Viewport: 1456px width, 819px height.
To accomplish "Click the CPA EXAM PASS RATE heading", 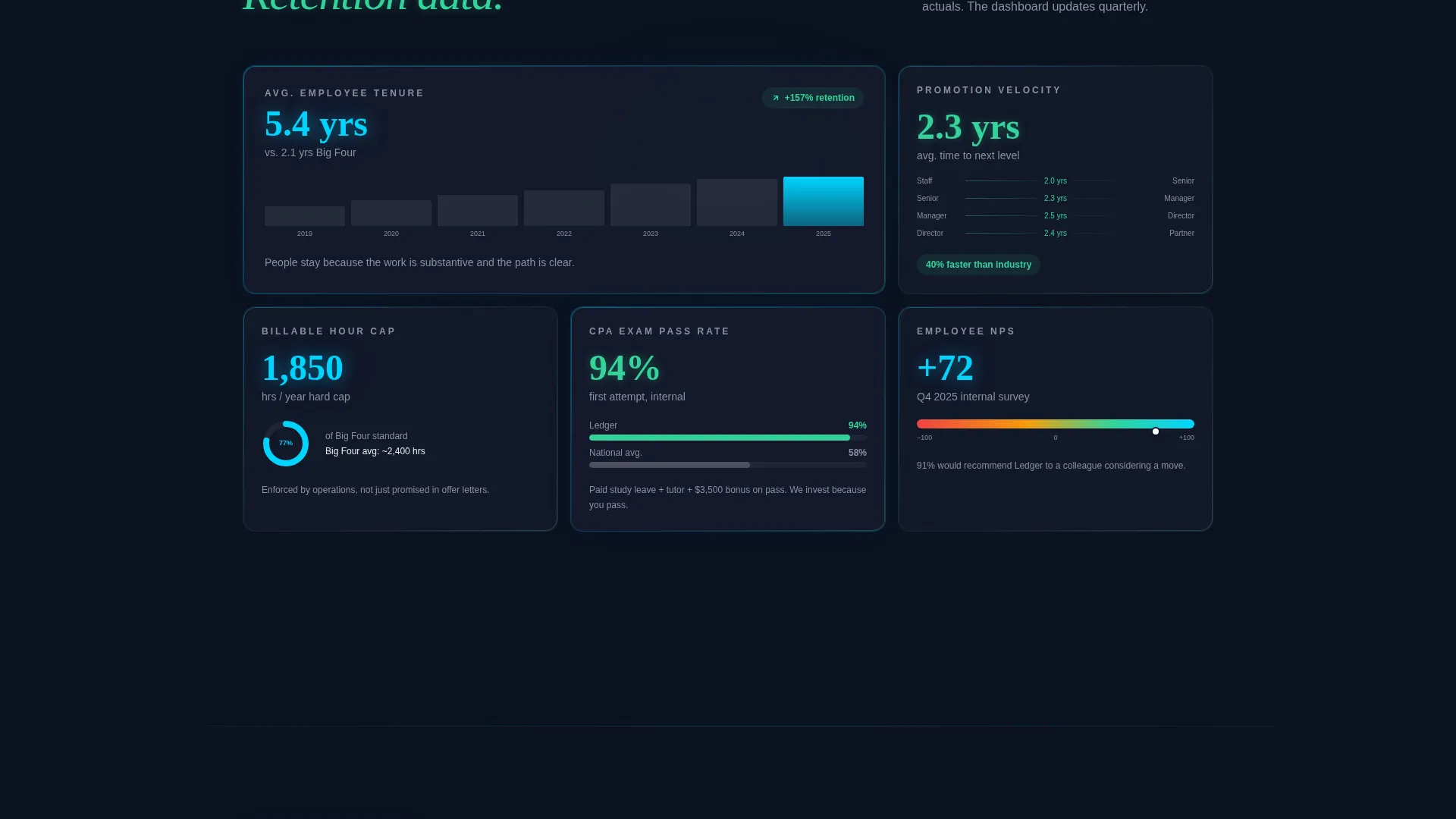I will click(x=659, y=331).
